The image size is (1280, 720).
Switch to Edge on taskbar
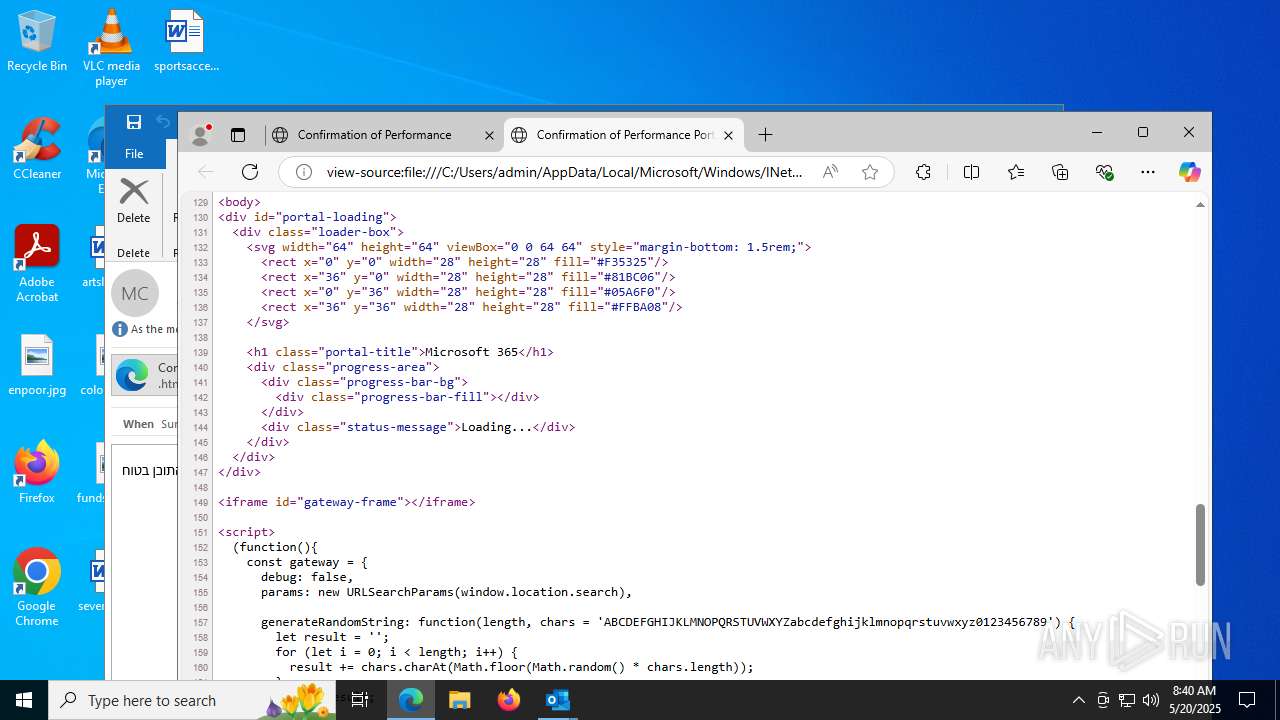click(411, 700)
